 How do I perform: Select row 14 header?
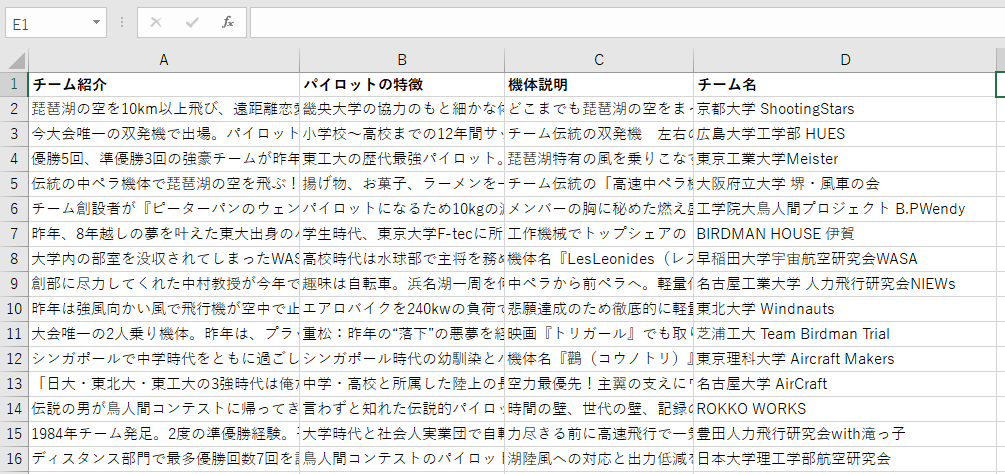(x=14, y=409)
